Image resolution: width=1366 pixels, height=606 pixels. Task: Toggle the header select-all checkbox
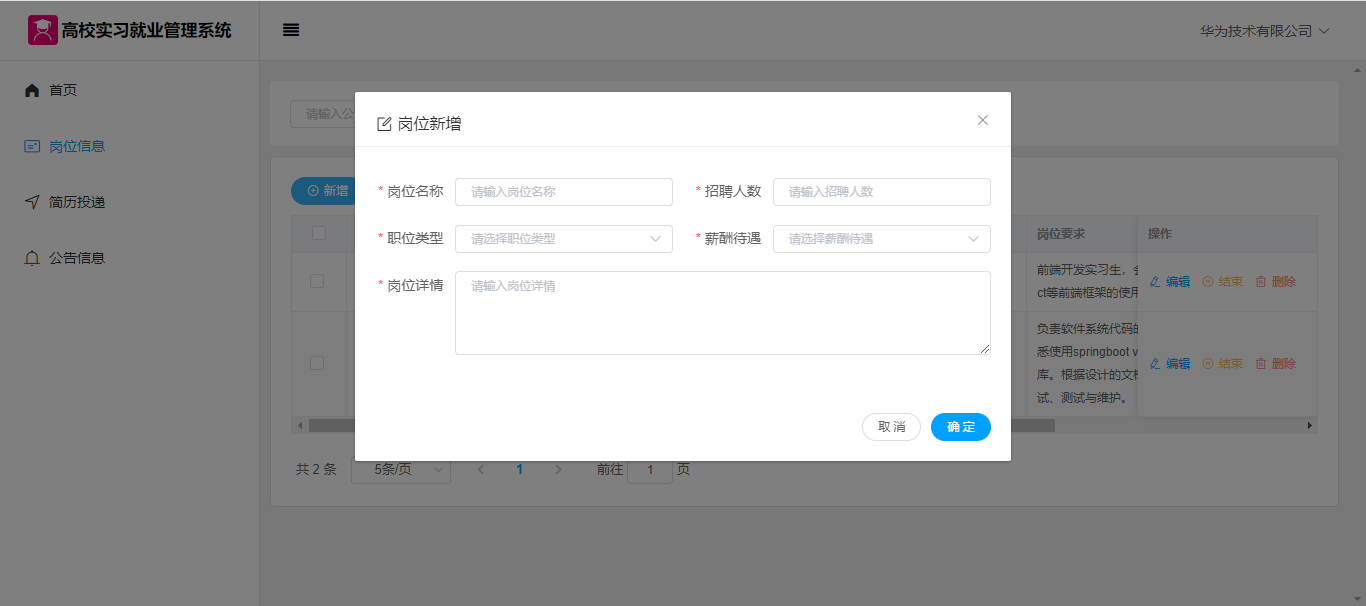pos(319,234)
